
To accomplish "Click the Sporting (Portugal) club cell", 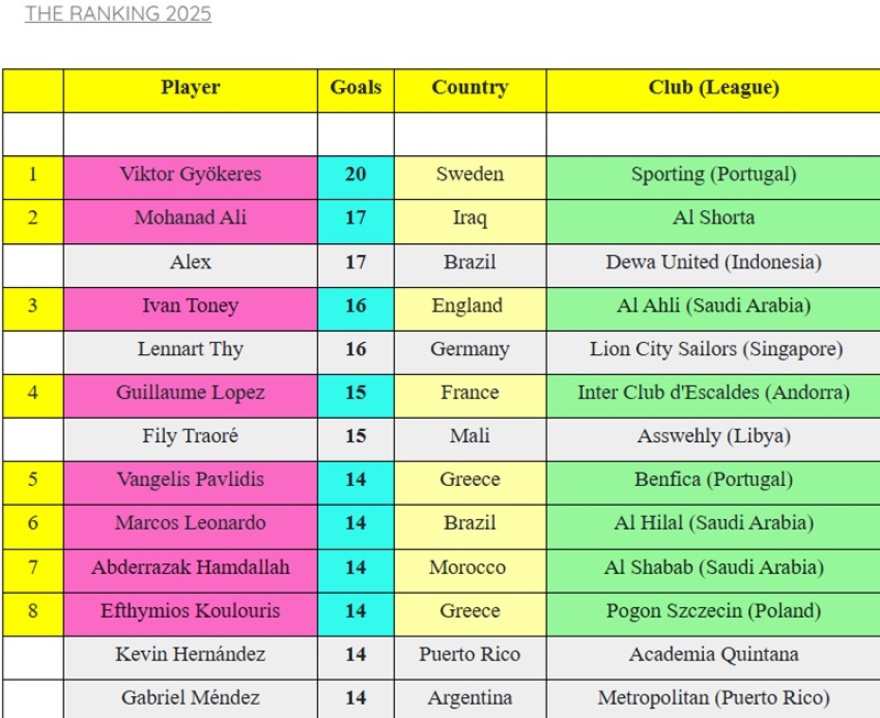I will coord(713,174).
